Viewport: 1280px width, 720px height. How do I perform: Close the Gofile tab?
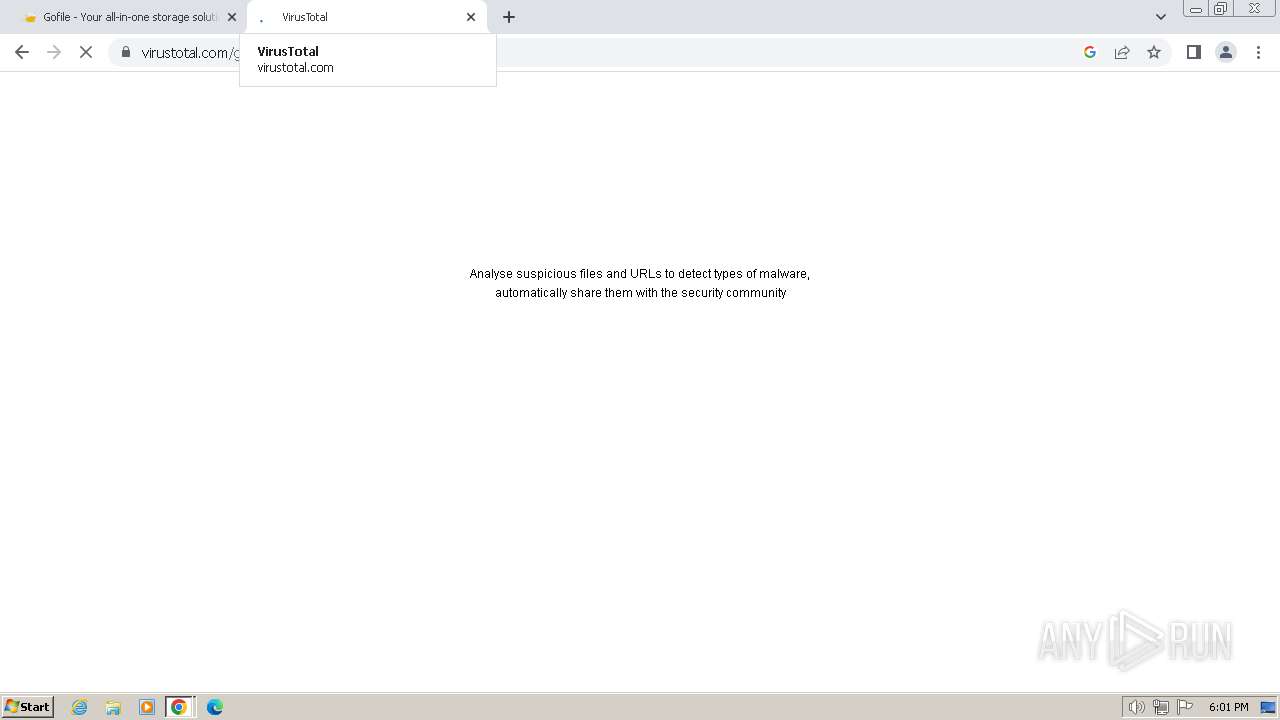pos(232,17)
